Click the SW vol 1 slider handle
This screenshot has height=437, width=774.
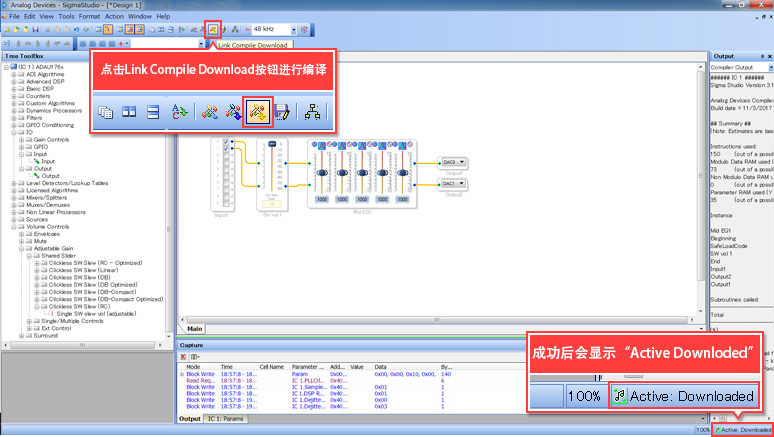(x=272, y=144)
